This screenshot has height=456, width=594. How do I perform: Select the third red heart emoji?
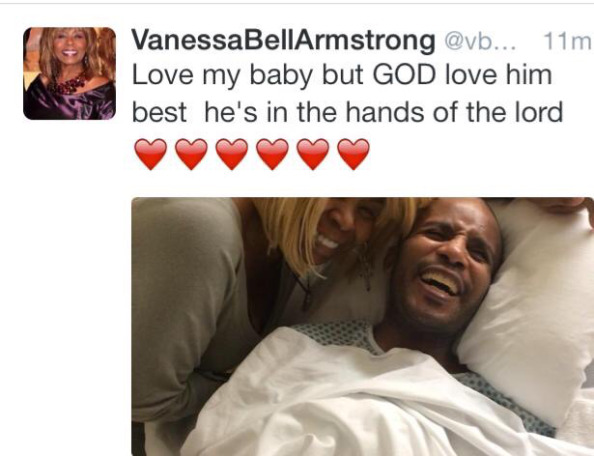click(x=232, y=154)
